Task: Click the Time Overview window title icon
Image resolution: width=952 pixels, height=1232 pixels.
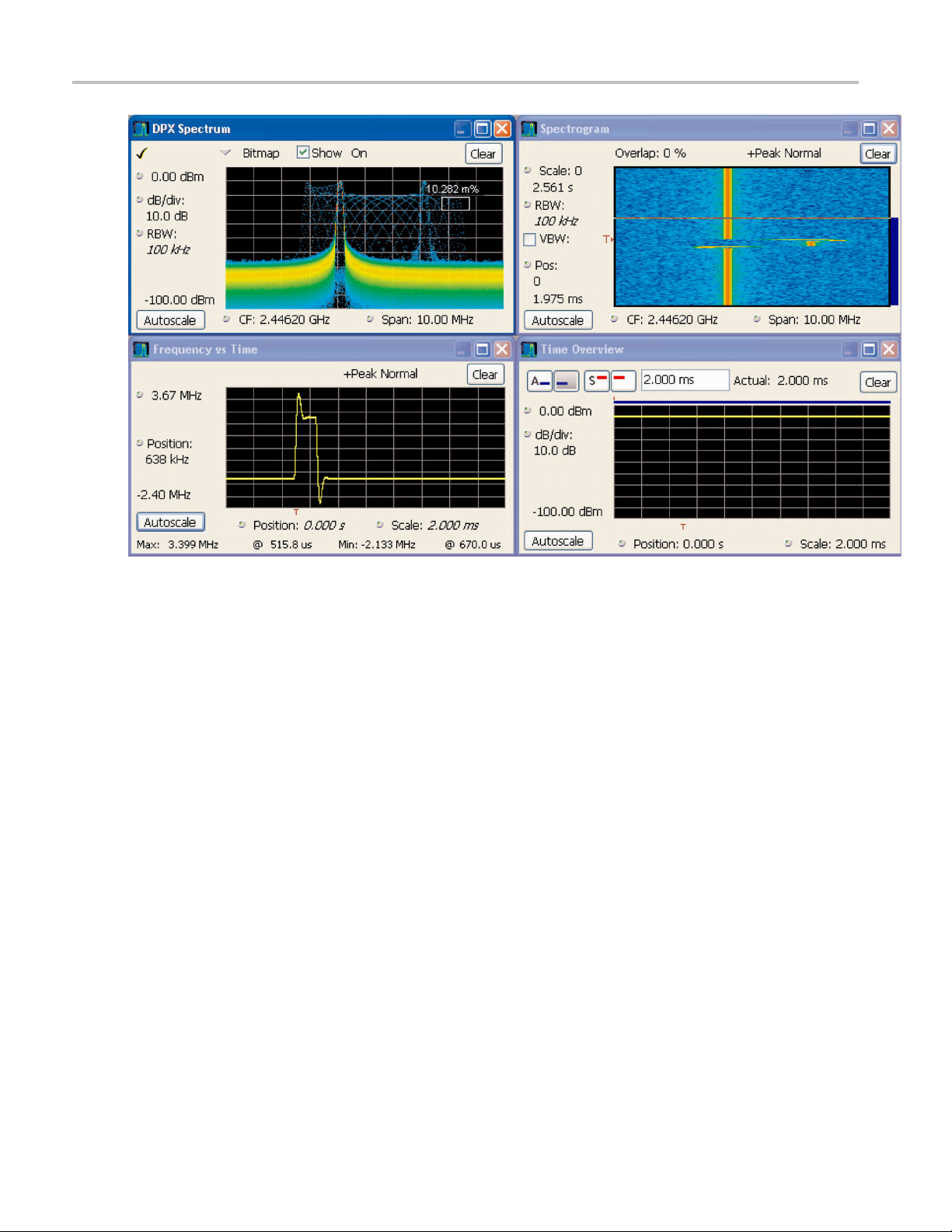Action: point(529,349)
